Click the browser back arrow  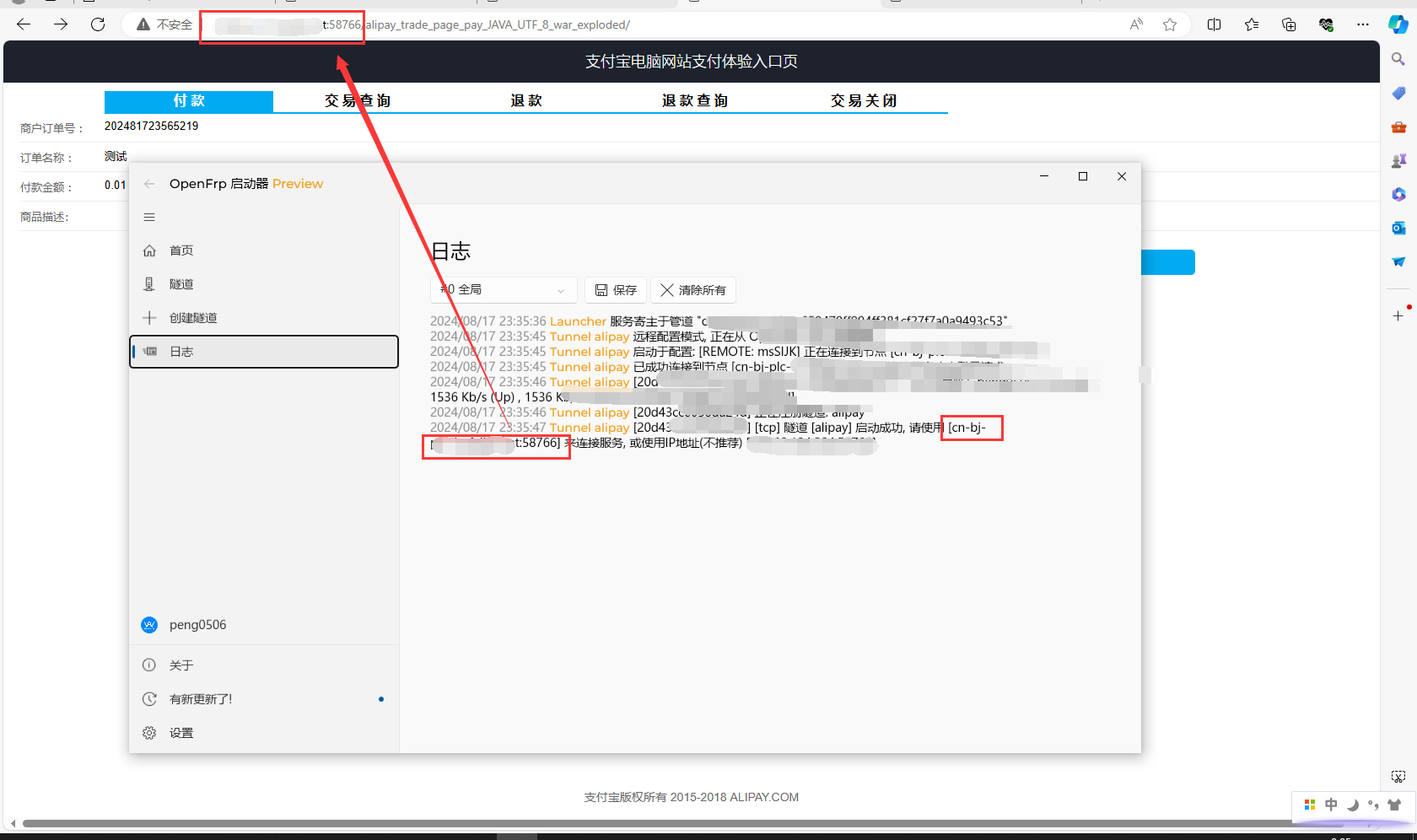24,24
